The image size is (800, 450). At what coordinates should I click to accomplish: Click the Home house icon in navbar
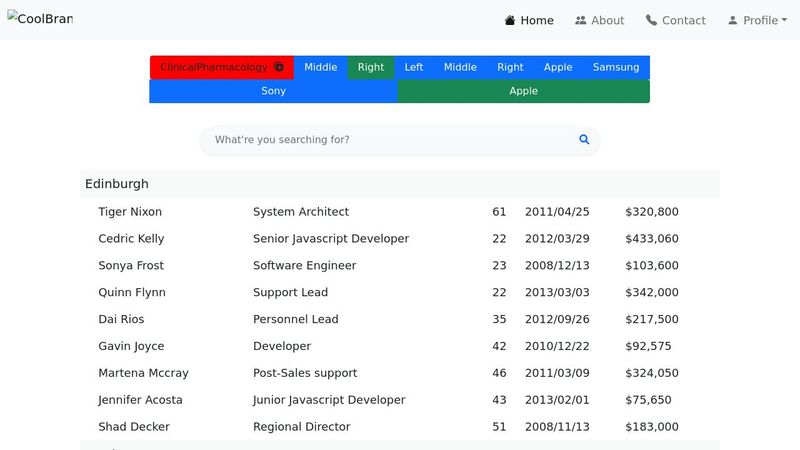[510, 20]
